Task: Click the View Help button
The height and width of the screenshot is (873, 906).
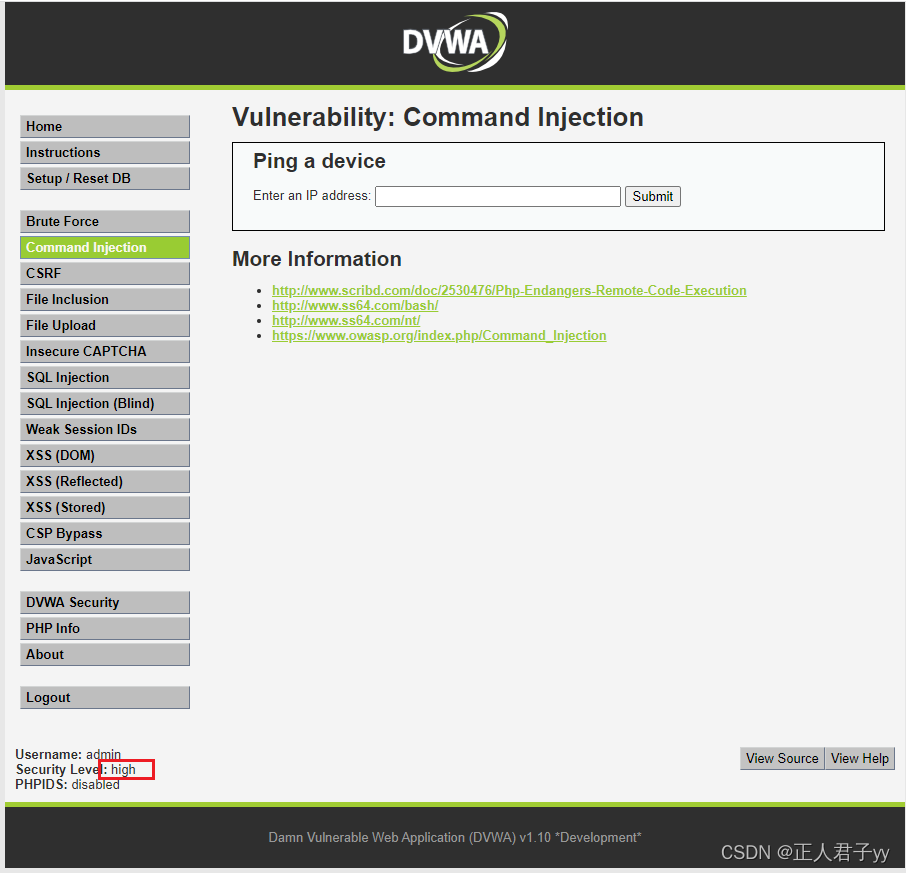Action: [859, 758]
